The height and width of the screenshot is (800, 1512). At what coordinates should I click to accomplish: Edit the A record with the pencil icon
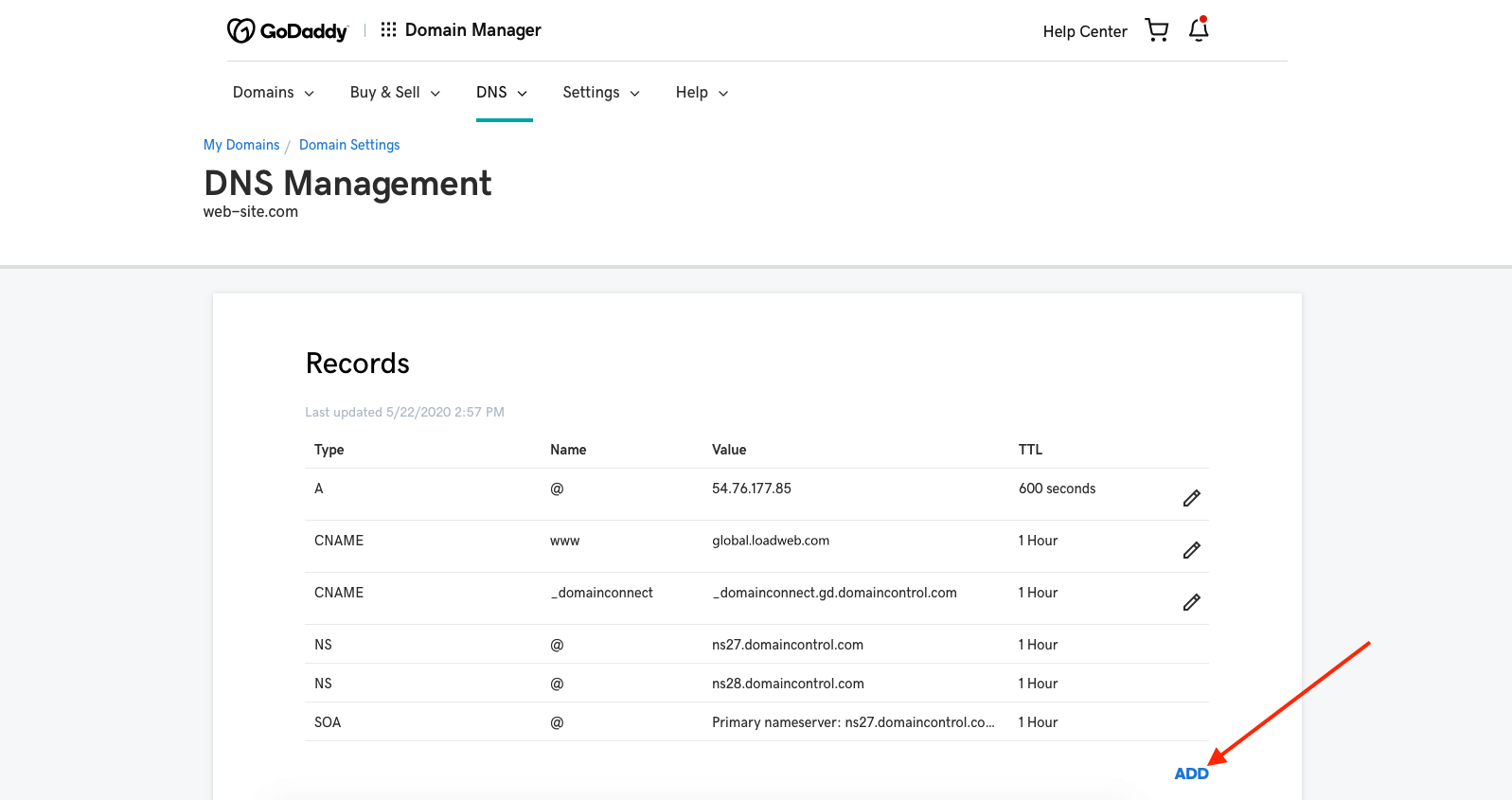click(1191, 498)
